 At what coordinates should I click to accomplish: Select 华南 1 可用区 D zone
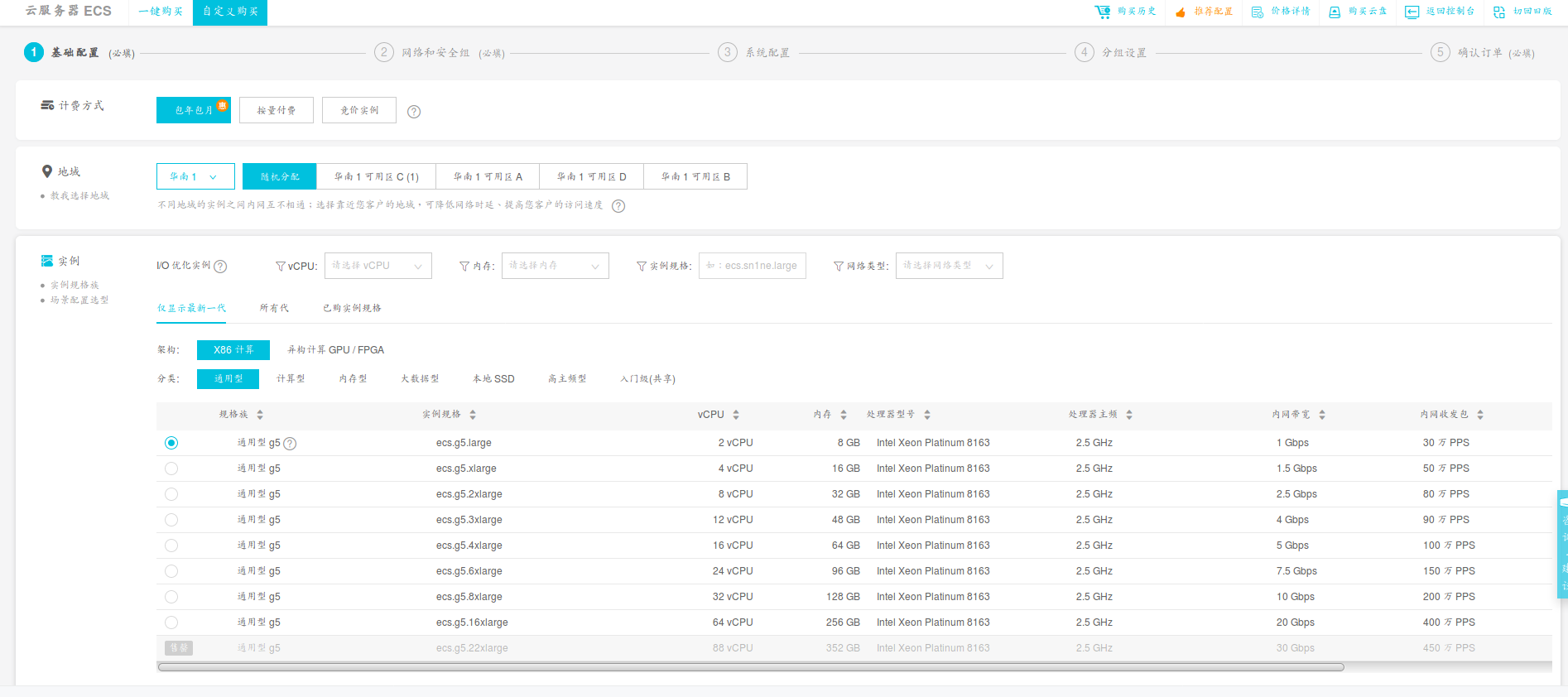coord(591,176)
